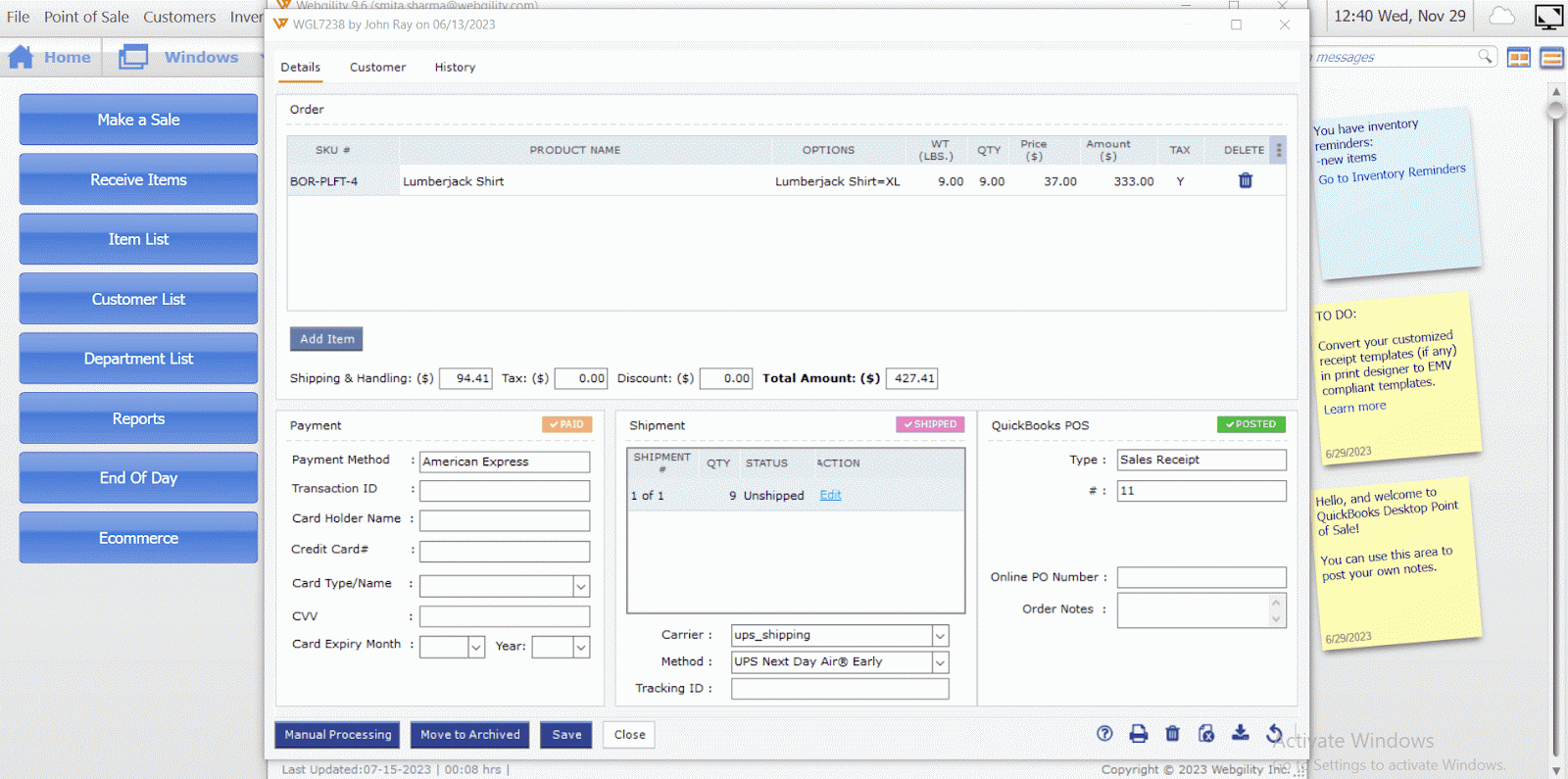
Task: Click the cloud status icon
Action: (1501, 16)
